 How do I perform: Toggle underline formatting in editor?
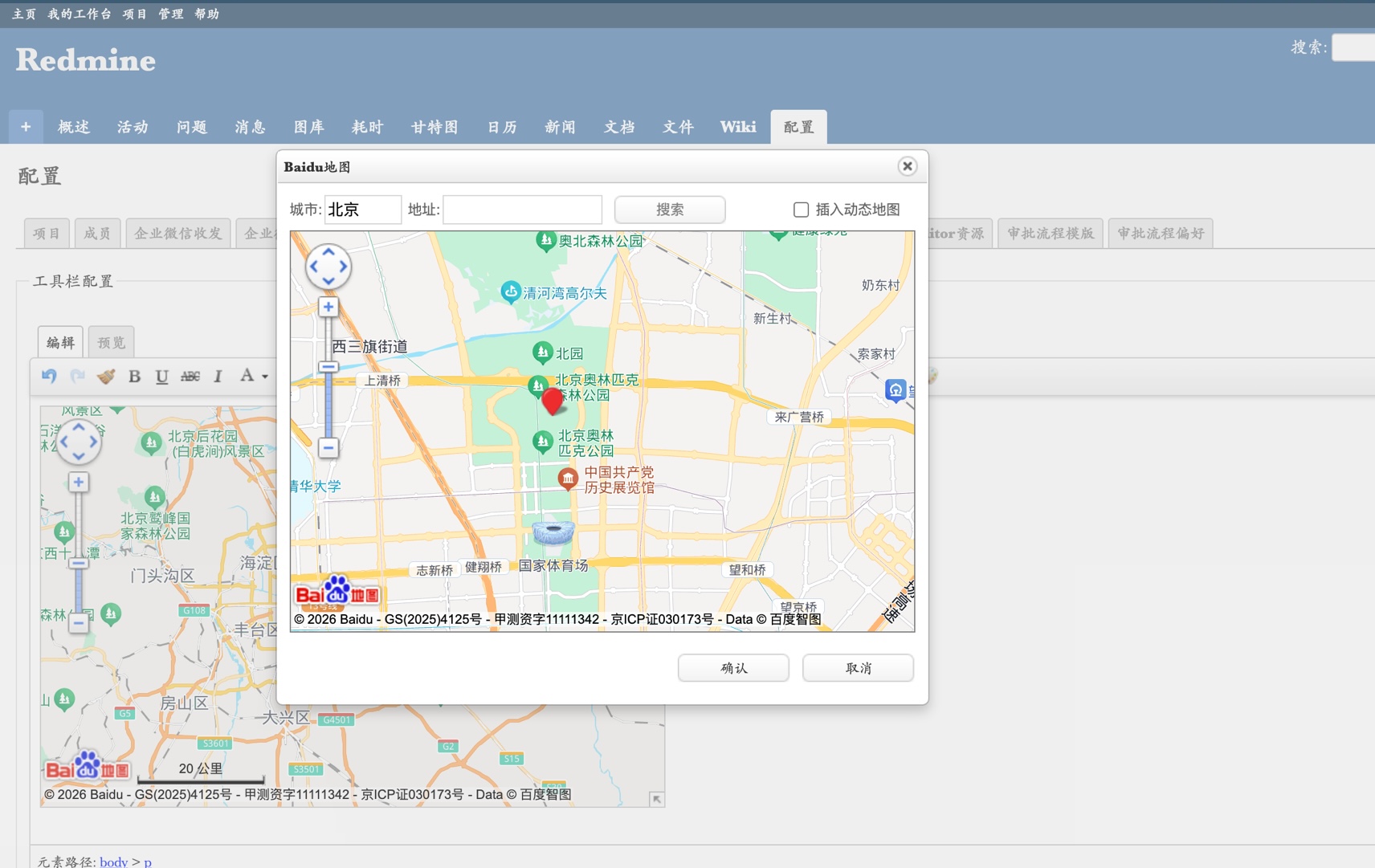pos(162,376)
